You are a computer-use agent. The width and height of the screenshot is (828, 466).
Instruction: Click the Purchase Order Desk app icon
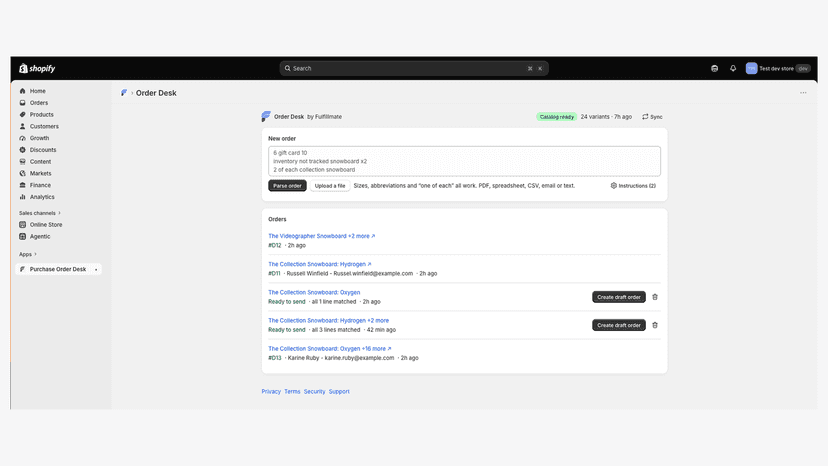(x=22, y=269)
